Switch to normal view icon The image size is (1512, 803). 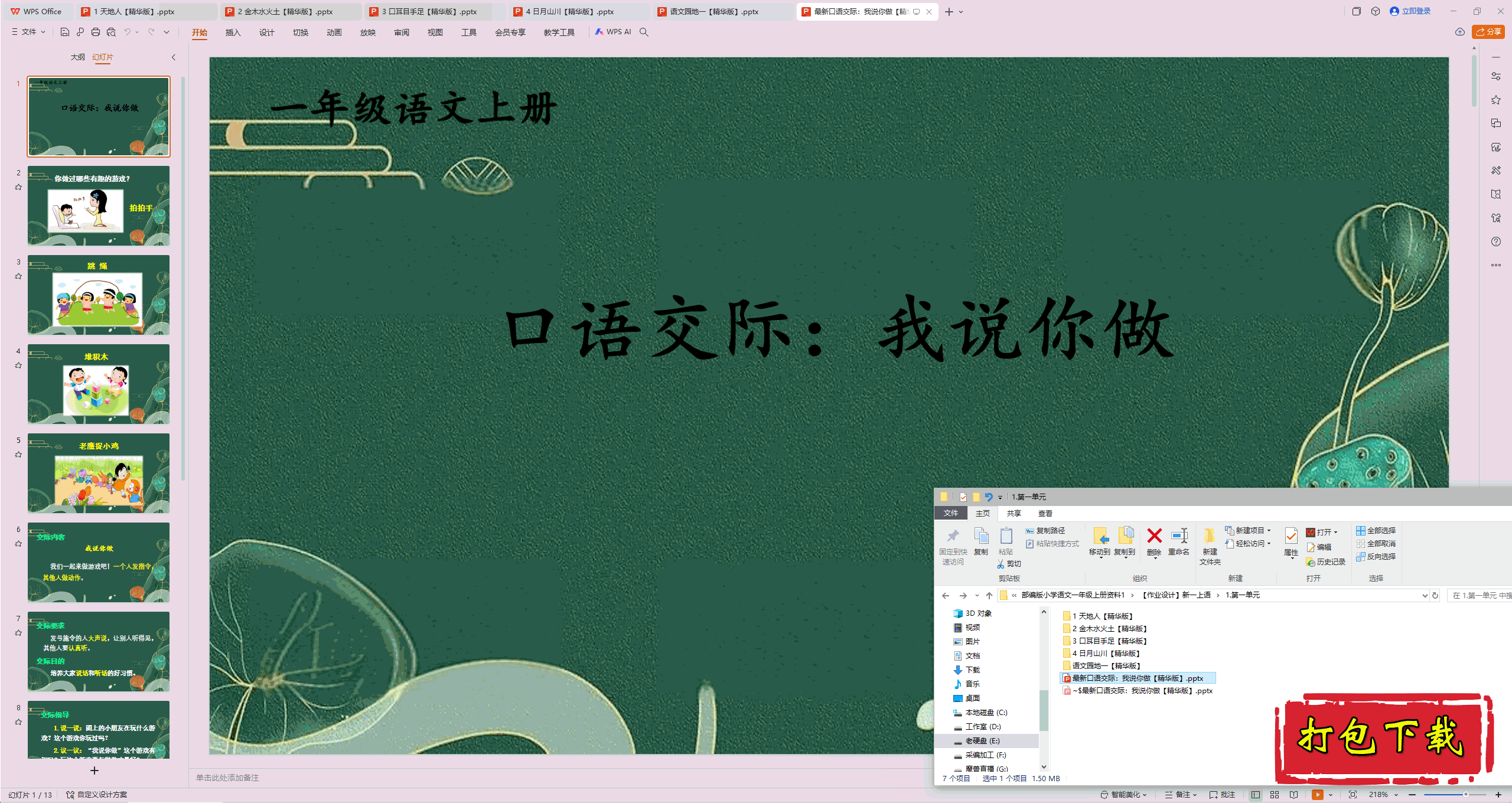[x=1256, y=795]
